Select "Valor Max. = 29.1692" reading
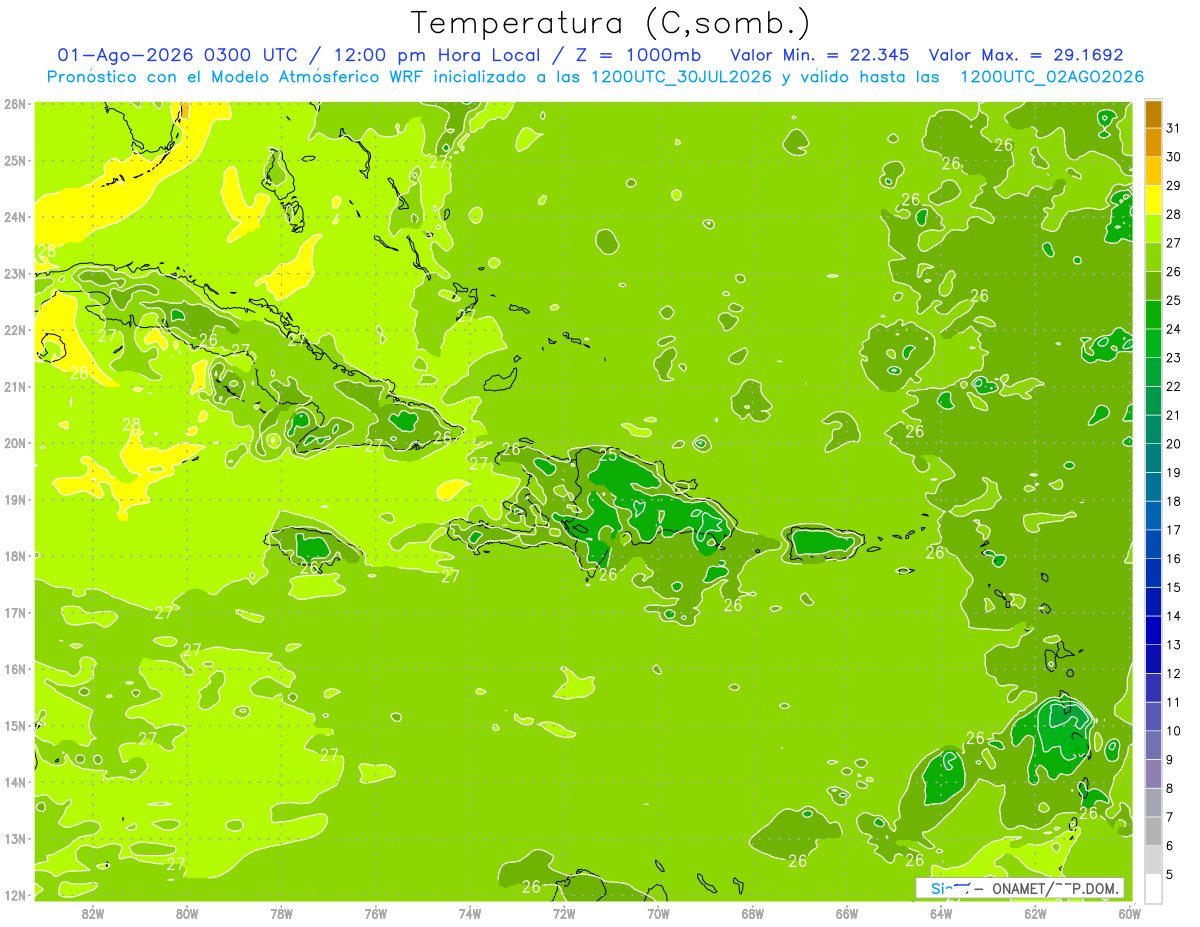 1026,55
